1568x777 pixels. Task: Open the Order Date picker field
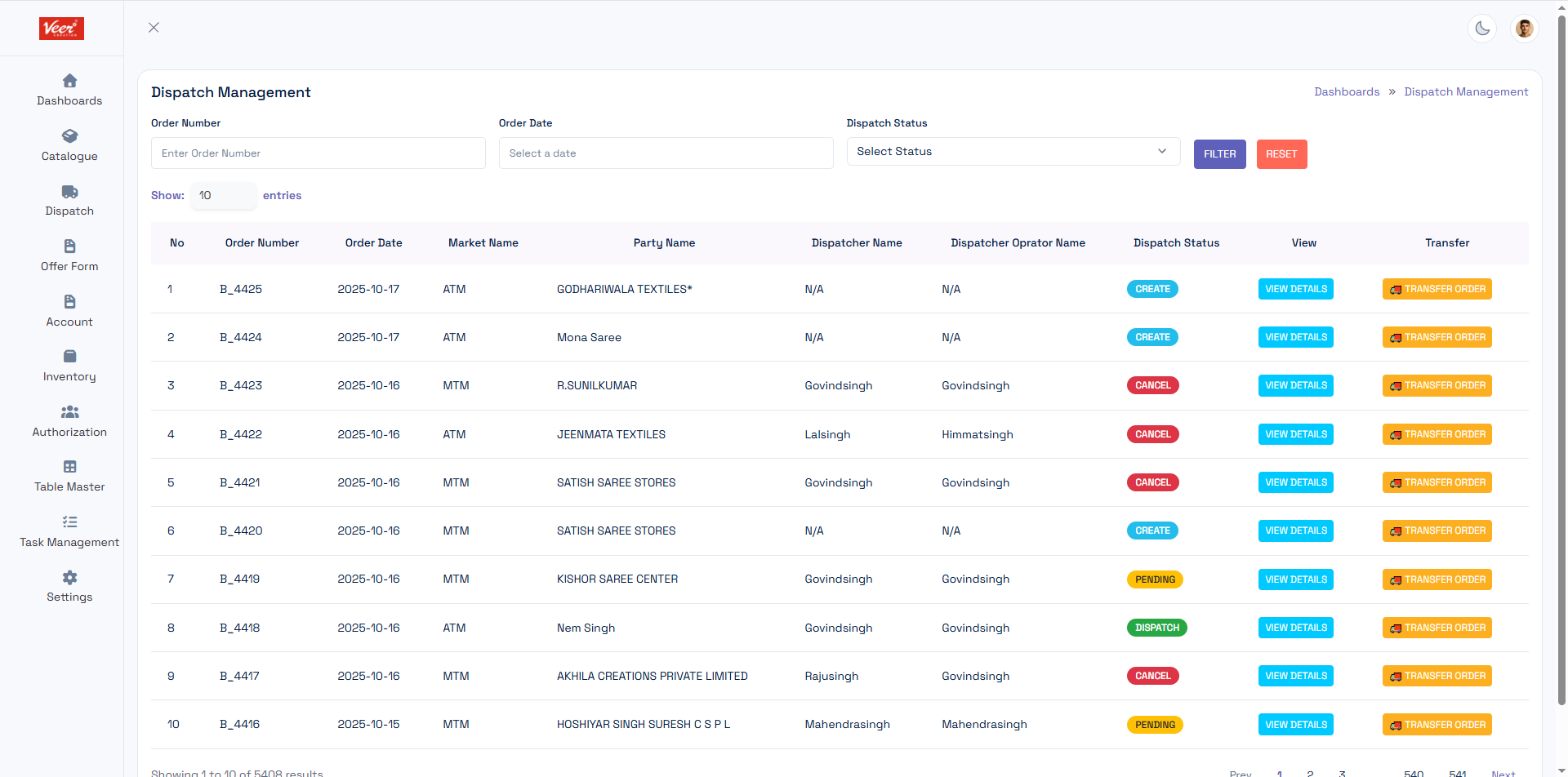666,153
